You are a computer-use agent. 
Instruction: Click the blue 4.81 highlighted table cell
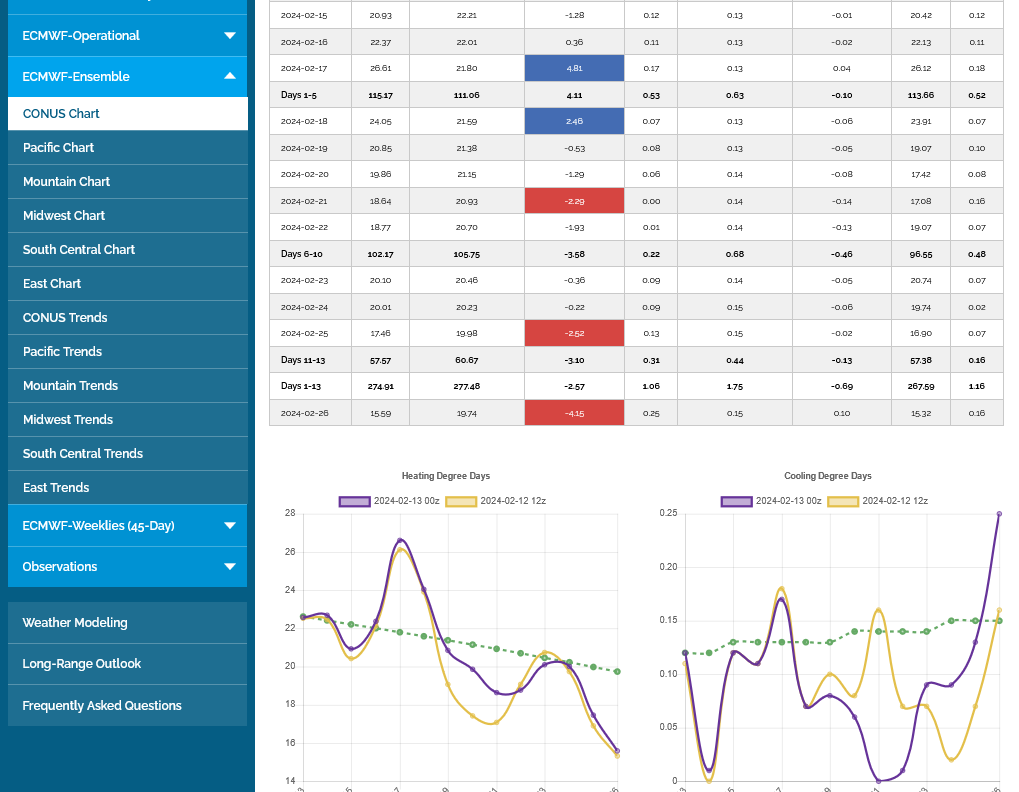click(x=574, y=68)
